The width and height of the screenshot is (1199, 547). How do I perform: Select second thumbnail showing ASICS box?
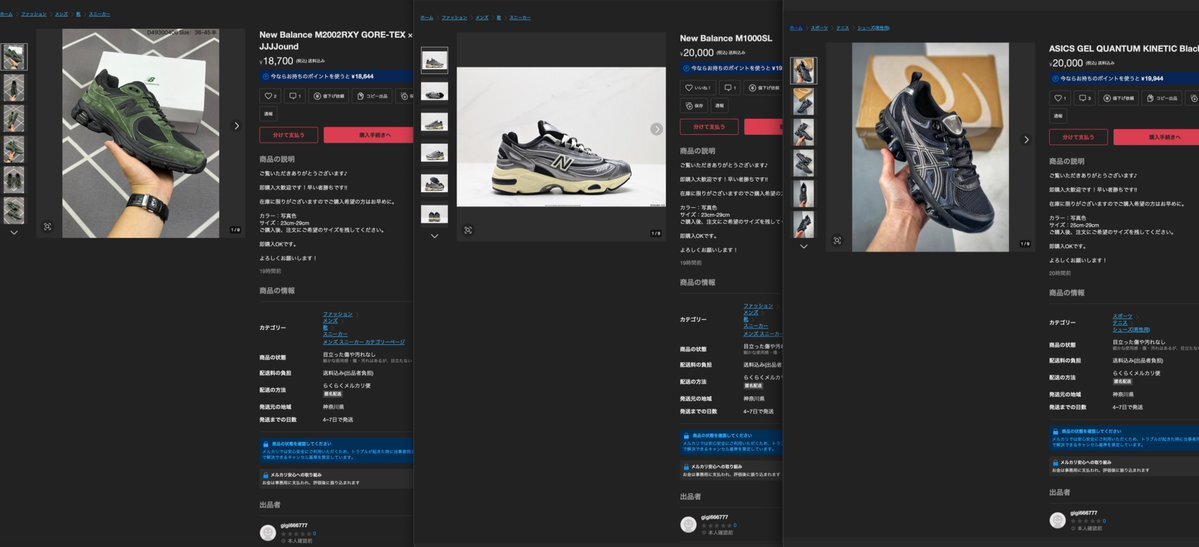click(x=803, y=101)
